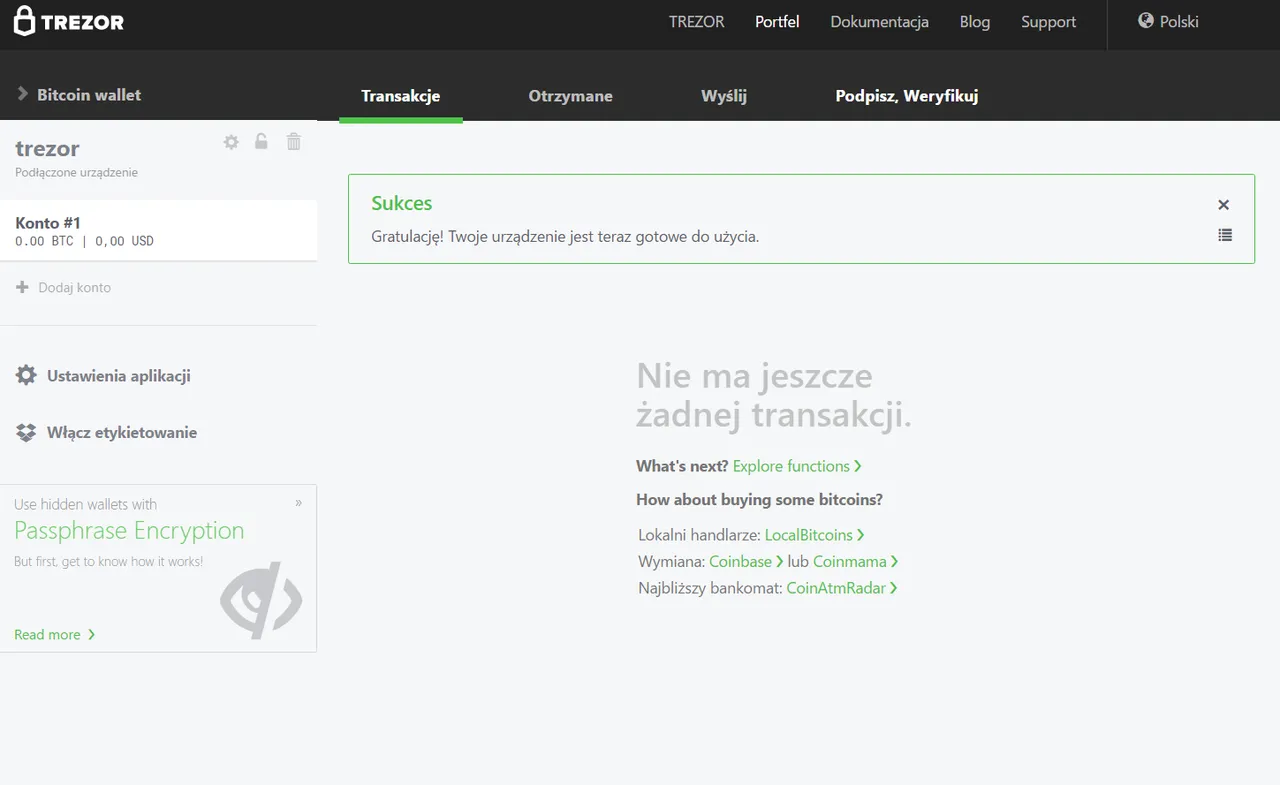Image resolution: width=1280 pixels, height=785 pixels.
Task: Open the LocalBitcoins link
Action: click(814, 535)
